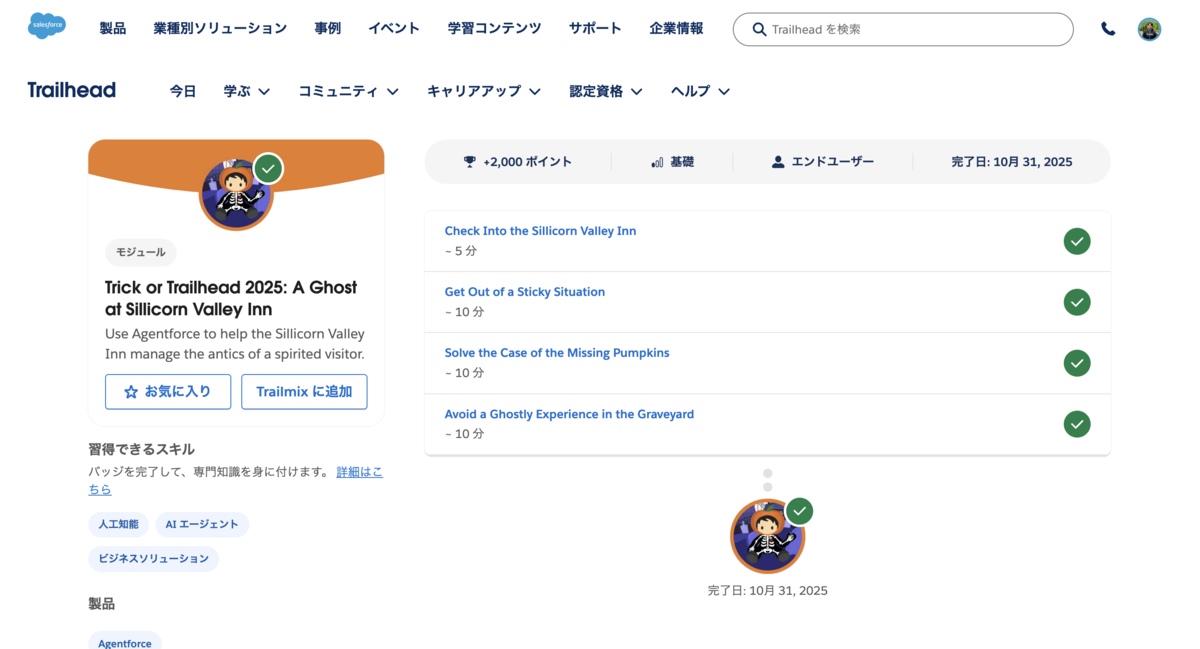
Task: Click the モジュール label tag
Action: [141, 252]
